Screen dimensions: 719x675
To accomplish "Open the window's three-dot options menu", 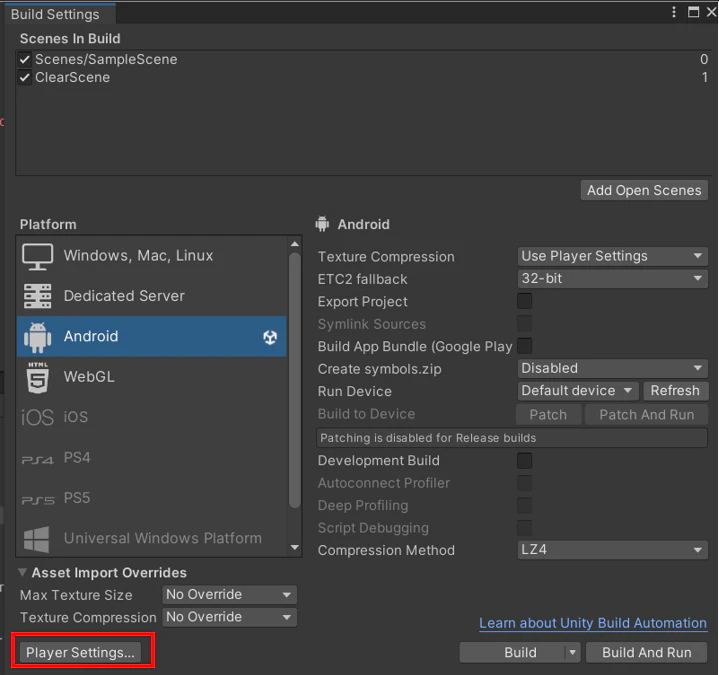I will coord(674,12).
